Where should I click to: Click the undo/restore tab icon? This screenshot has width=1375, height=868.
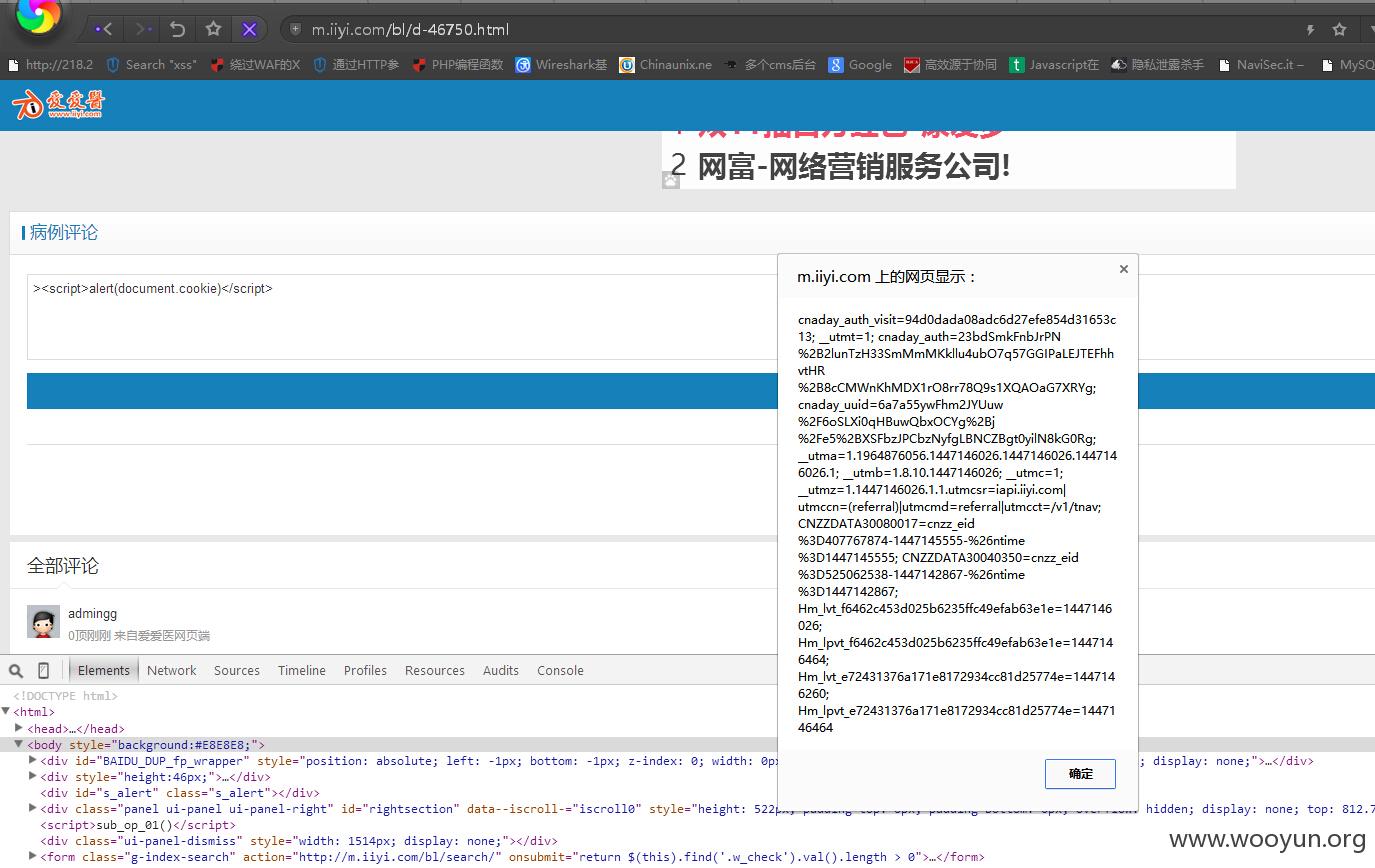pos(177,29)
